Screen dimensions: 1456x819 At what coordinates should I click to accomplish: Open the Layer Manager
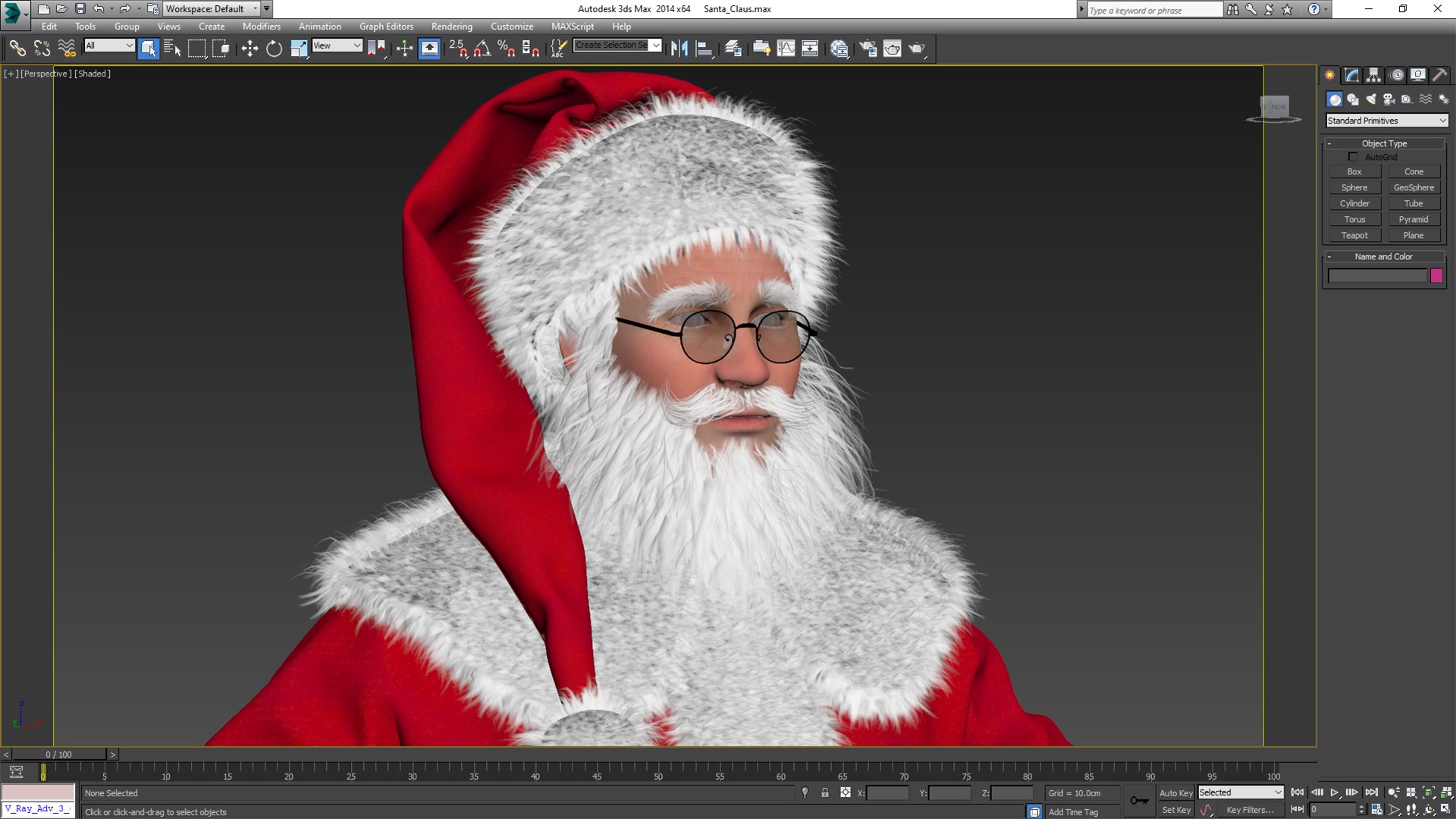click(733, 49)
